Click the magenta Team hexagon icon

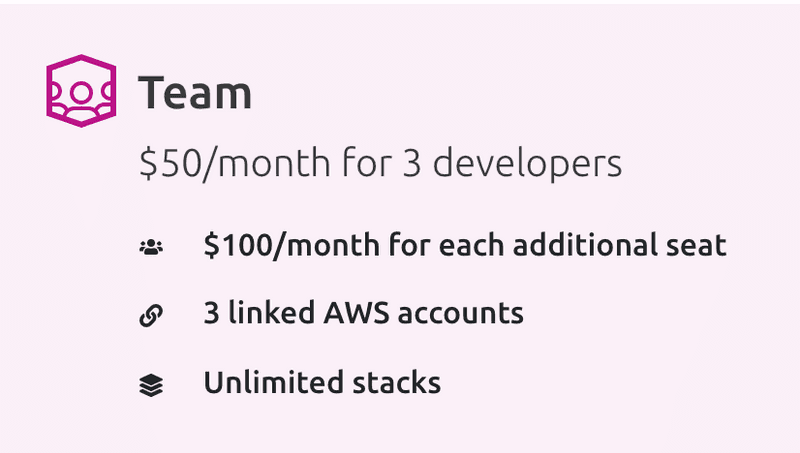(81, 91)
